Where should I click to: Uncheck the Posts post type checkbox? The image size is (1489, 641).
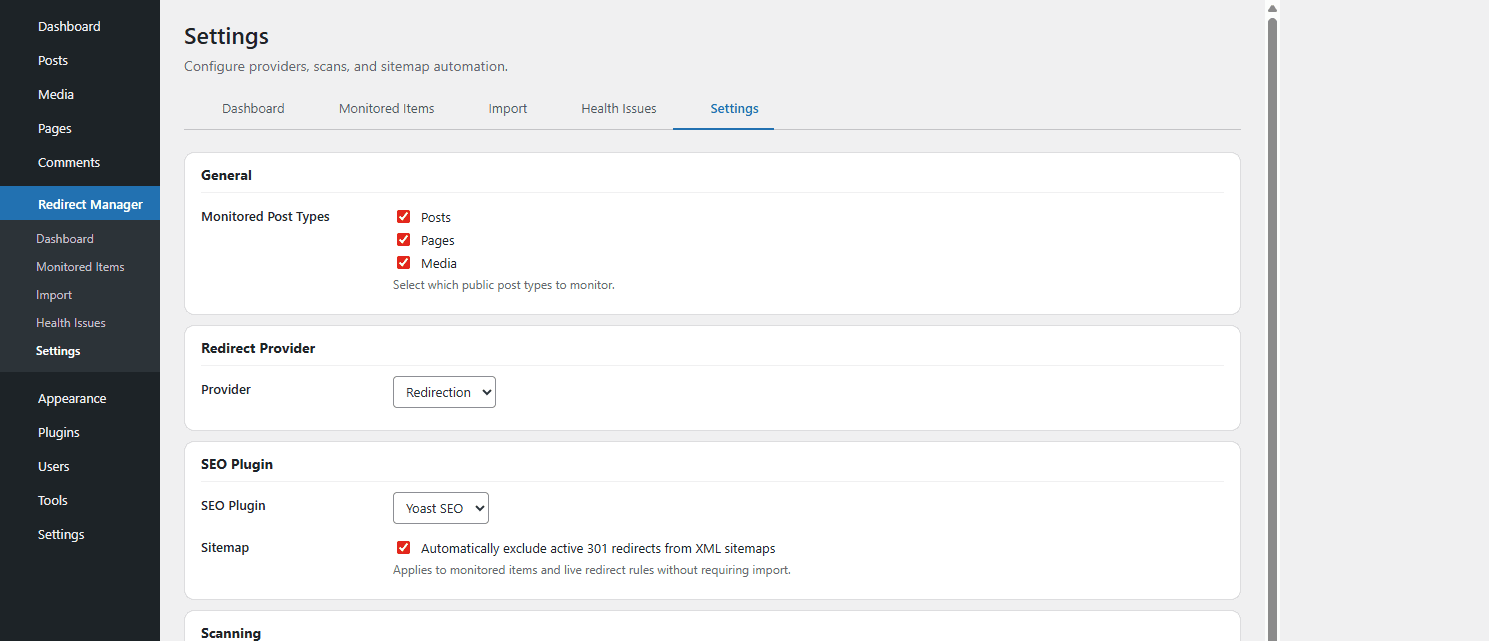pos(404,216)
